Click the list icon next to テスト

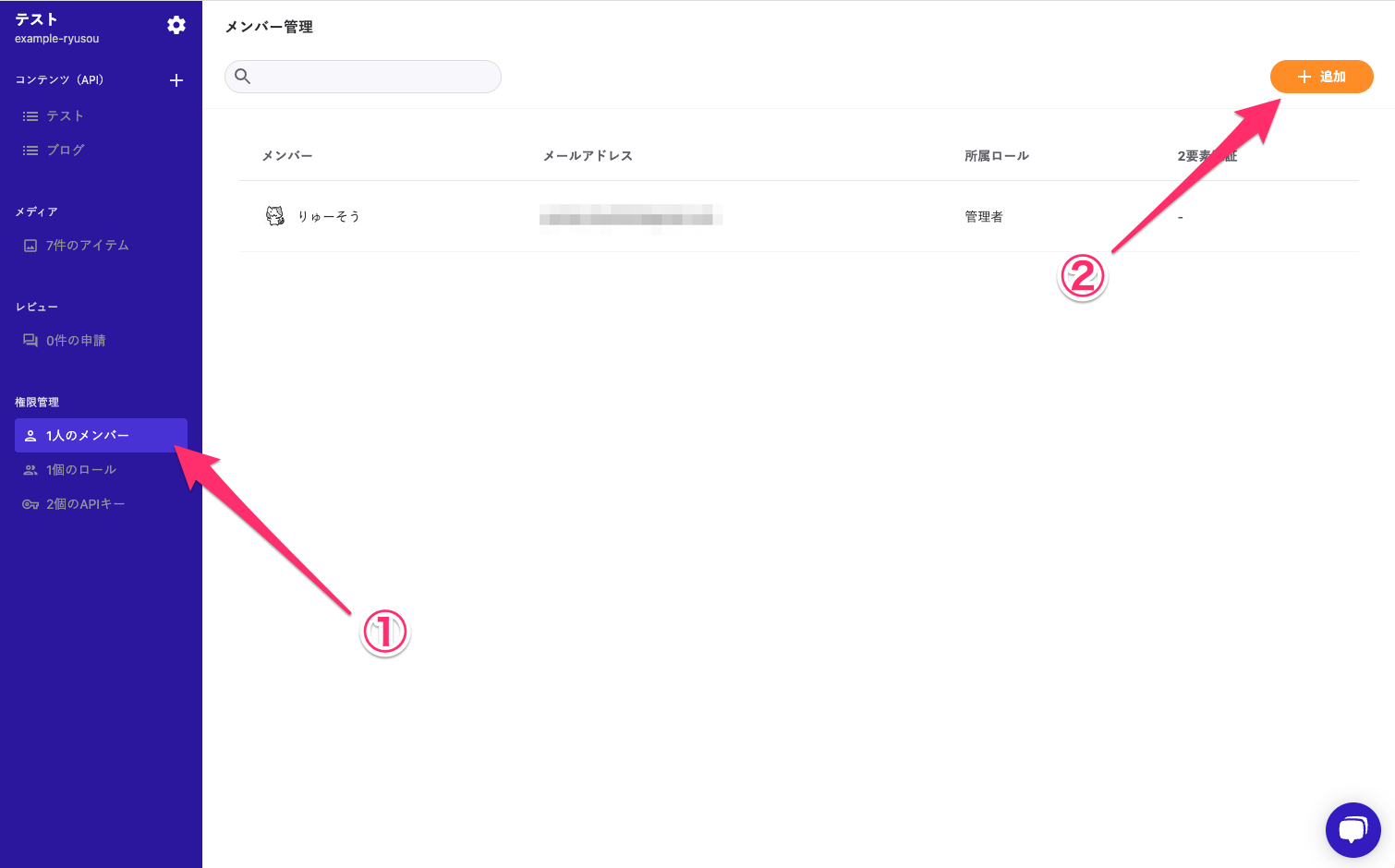pyautogui.click(x=30, y=116)
